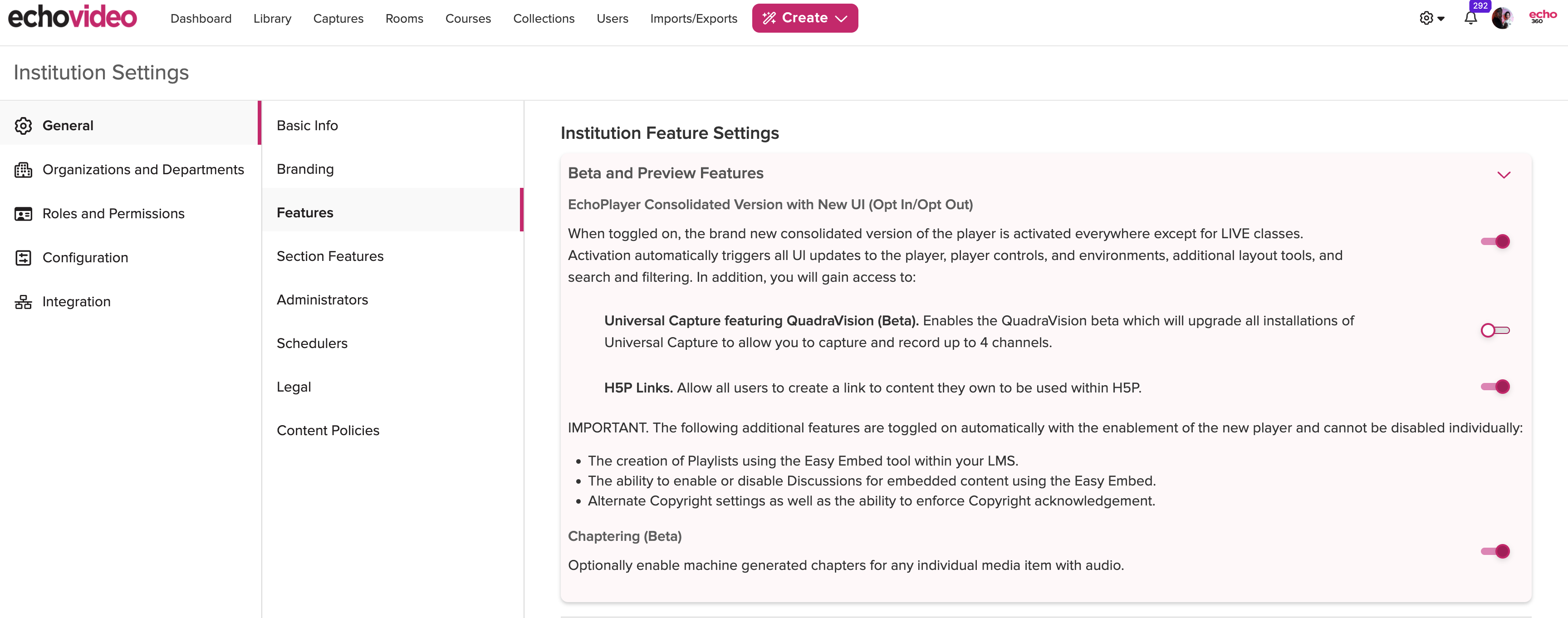Click the Beta and Preview Features heading

665,173
